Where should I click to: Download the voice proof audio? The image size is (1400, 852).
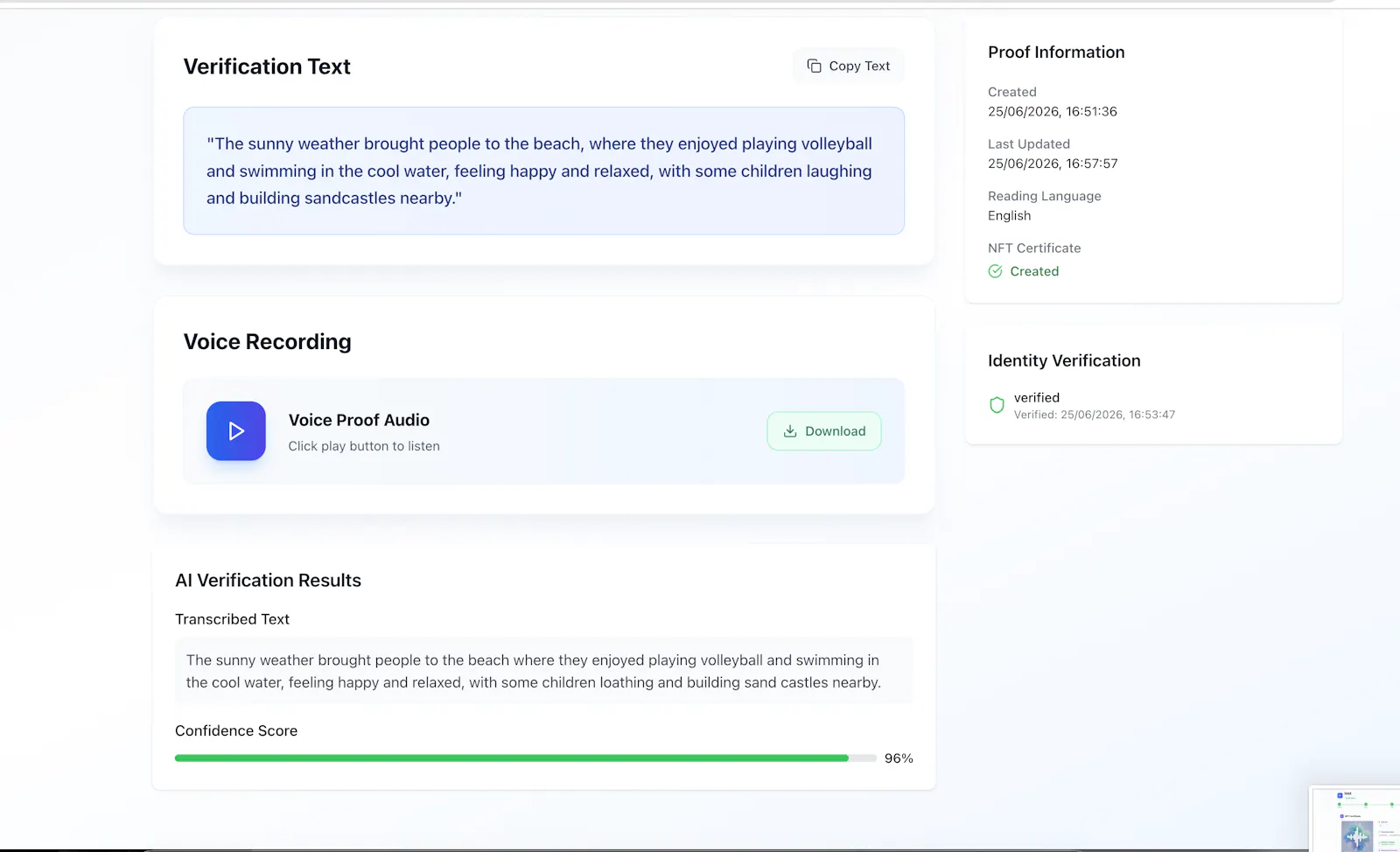tap(824, 431)
